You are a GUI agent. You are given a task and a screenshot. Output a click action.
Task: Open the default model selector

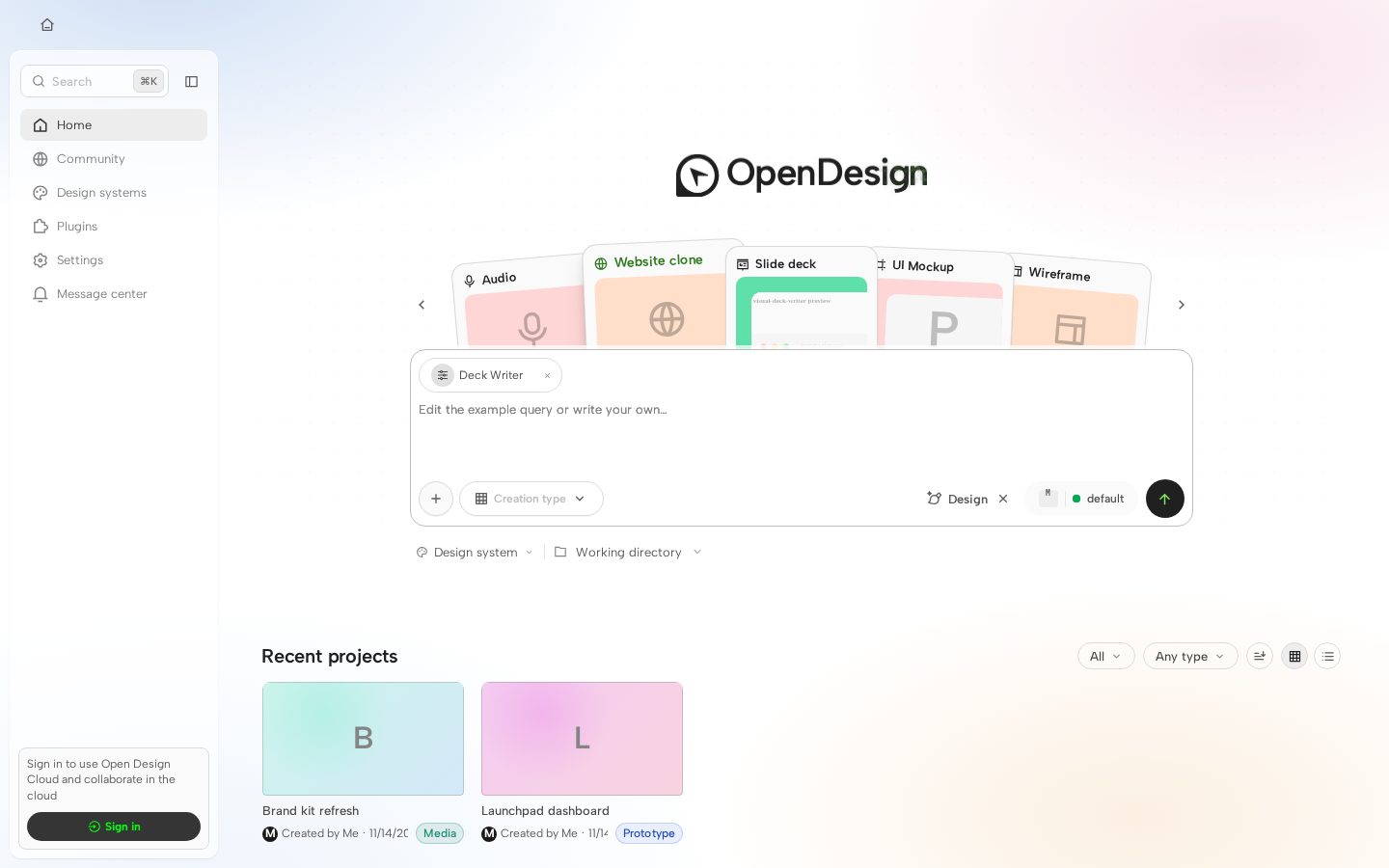1081,499
